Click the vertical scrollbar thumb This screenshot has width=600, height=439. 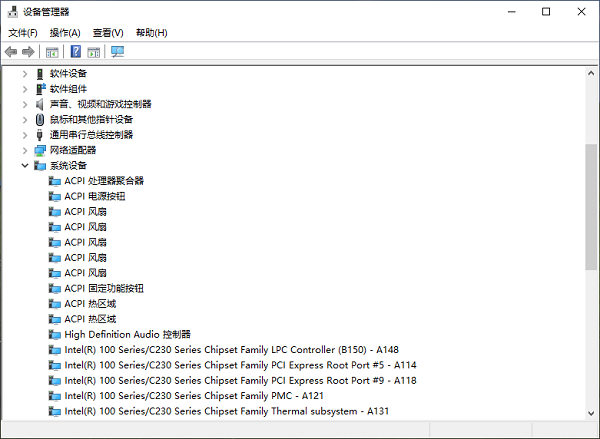tap(591, 207)
